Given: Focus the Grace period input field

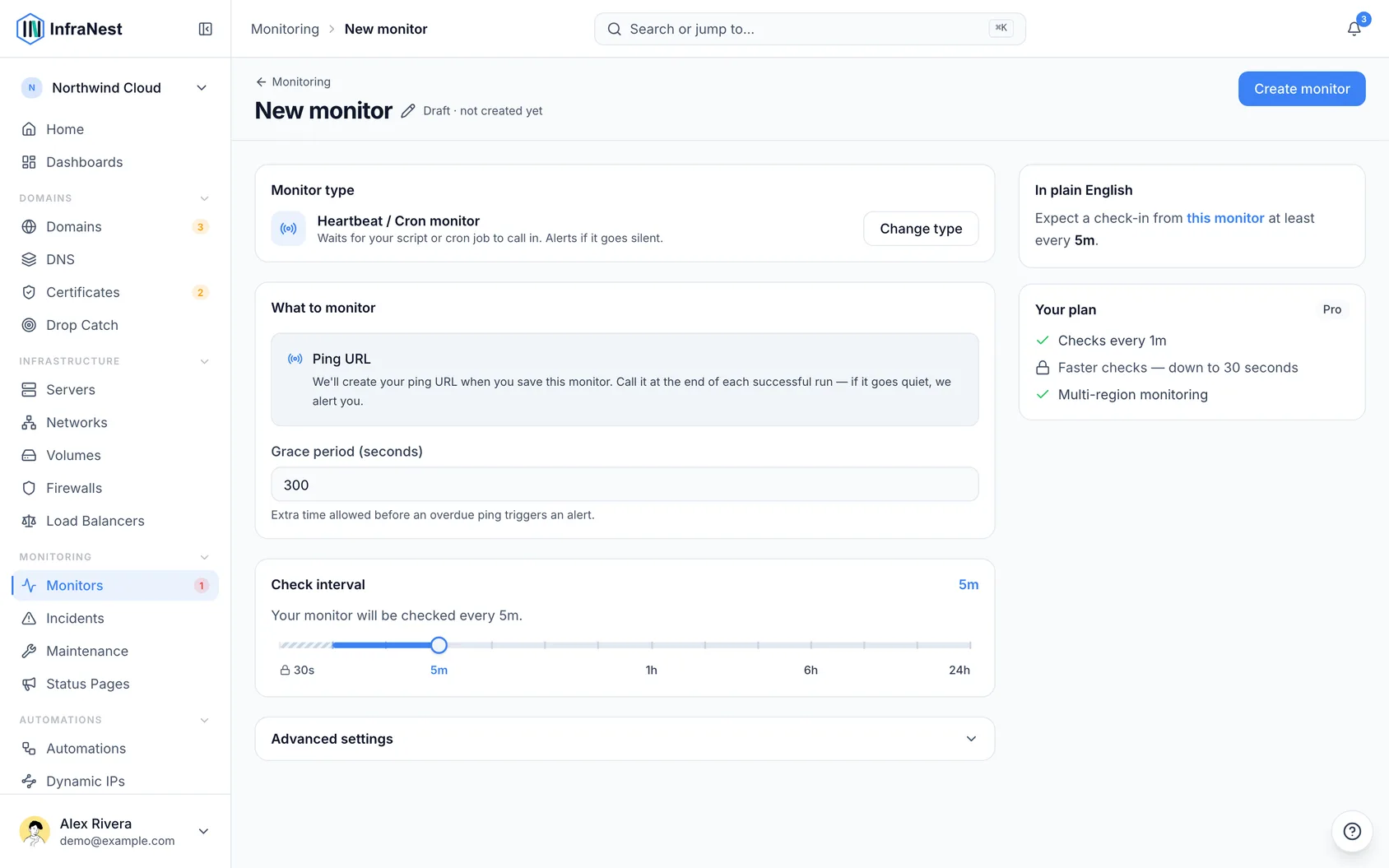Looking at the screenshot, I should (625, 485).
